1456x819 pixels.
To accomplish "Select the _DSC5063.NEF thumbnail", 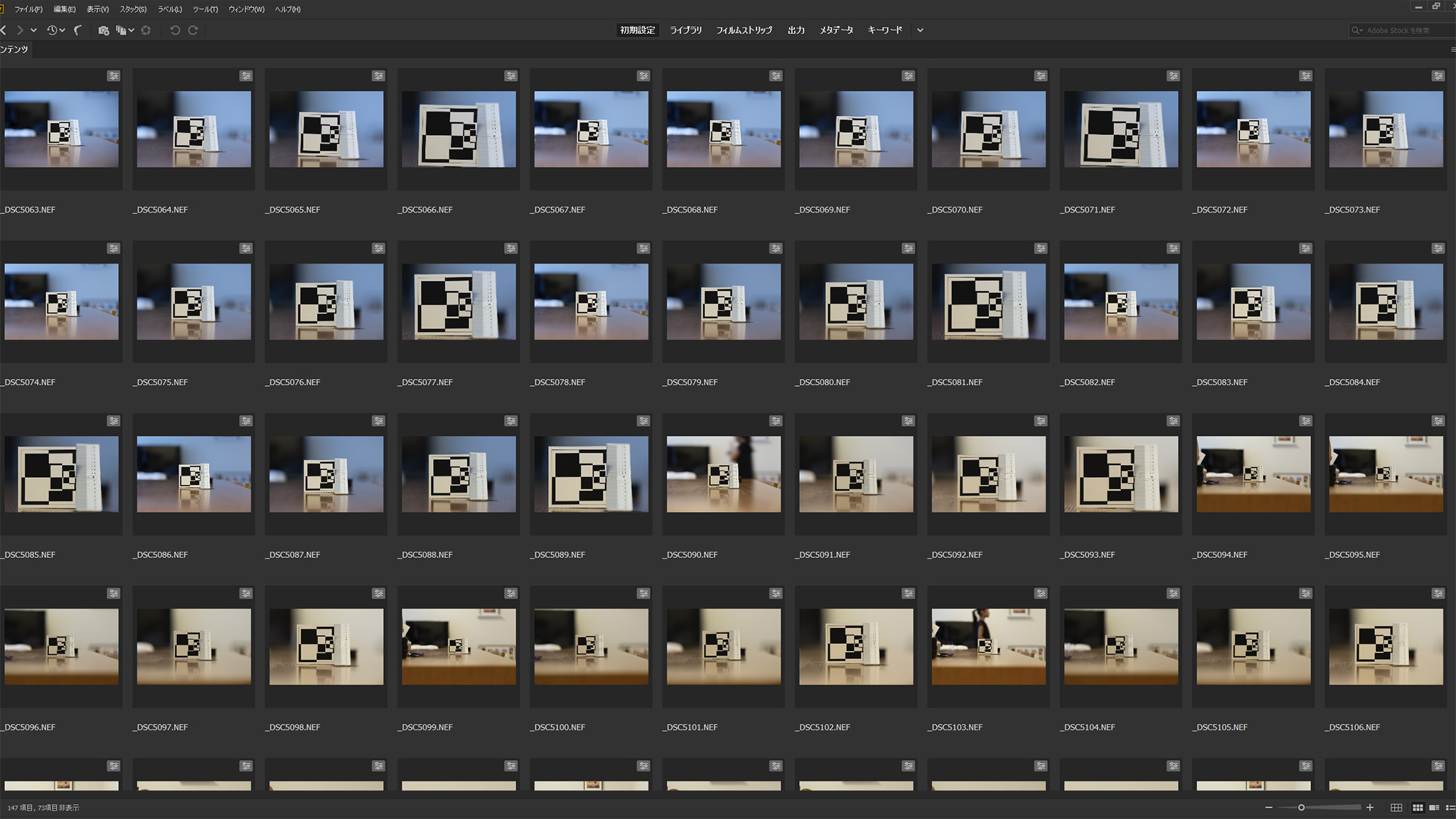I will pyautogui.click(x=62, y=129).
